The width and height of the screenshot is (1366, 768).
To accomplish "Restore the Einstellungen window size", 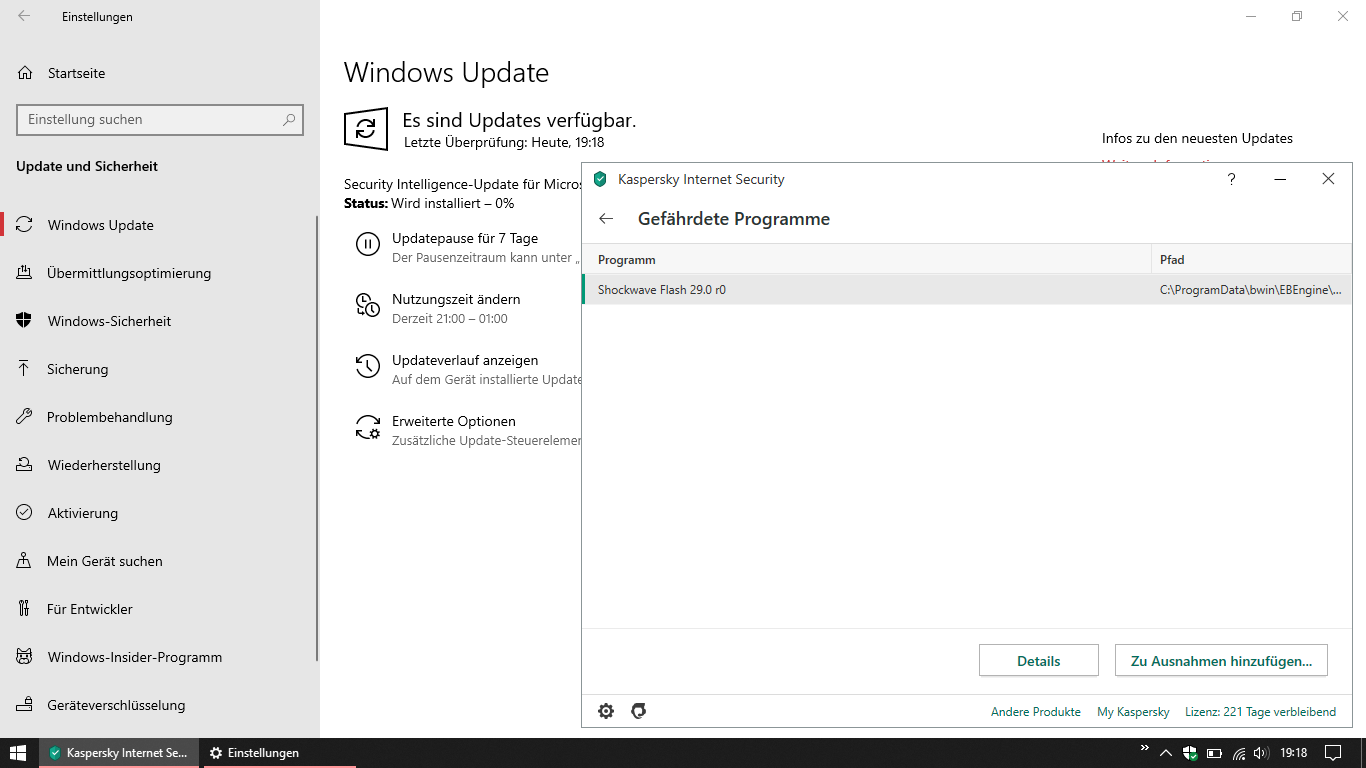I will pos(1297,16).
